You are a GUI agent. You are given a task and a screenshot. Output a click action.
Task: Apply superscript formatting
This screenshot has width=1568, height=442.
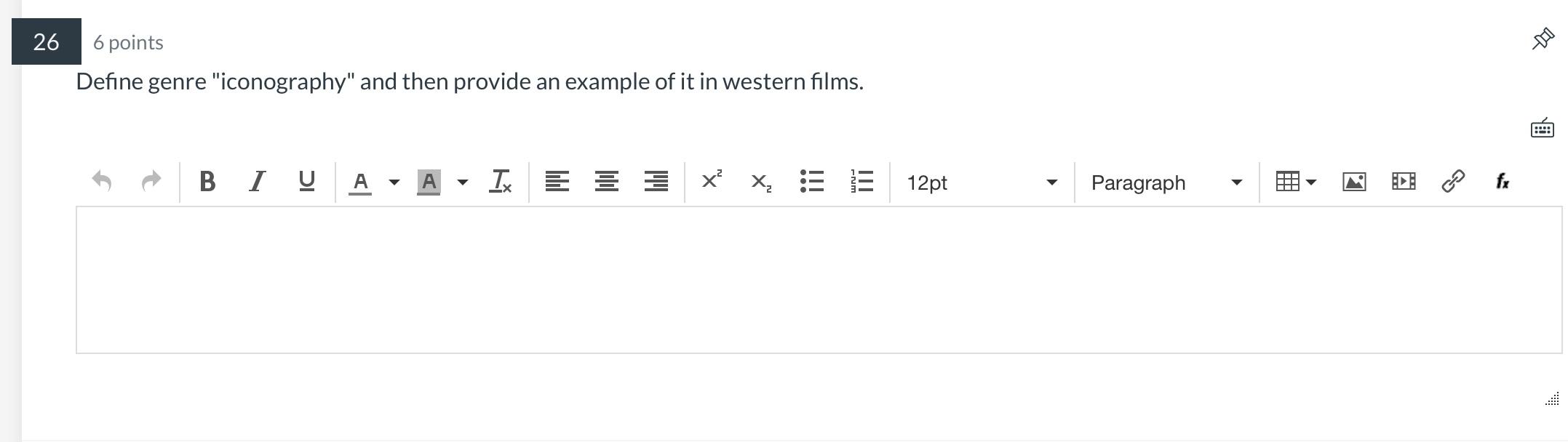click(711, 182)
